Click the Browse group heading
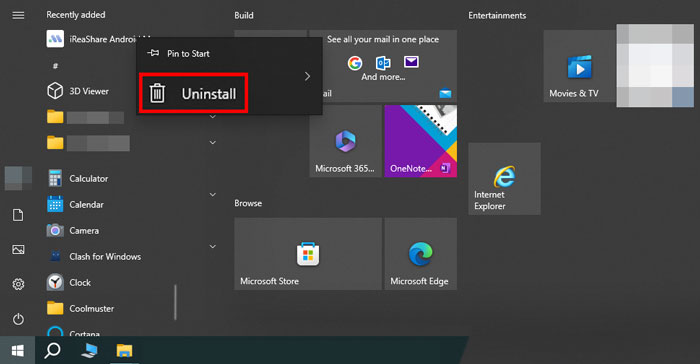 (248, 203)
